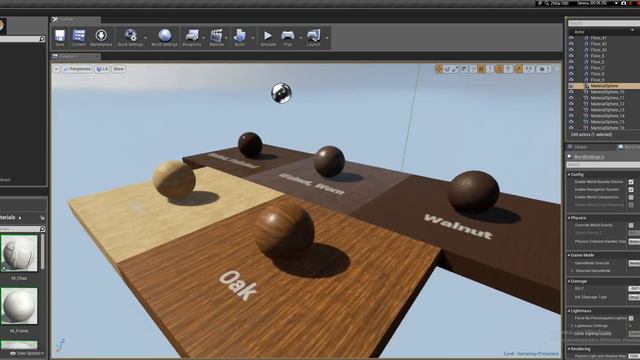
Task: Open the Play options dropdown arrow
Action: [301, 38]
